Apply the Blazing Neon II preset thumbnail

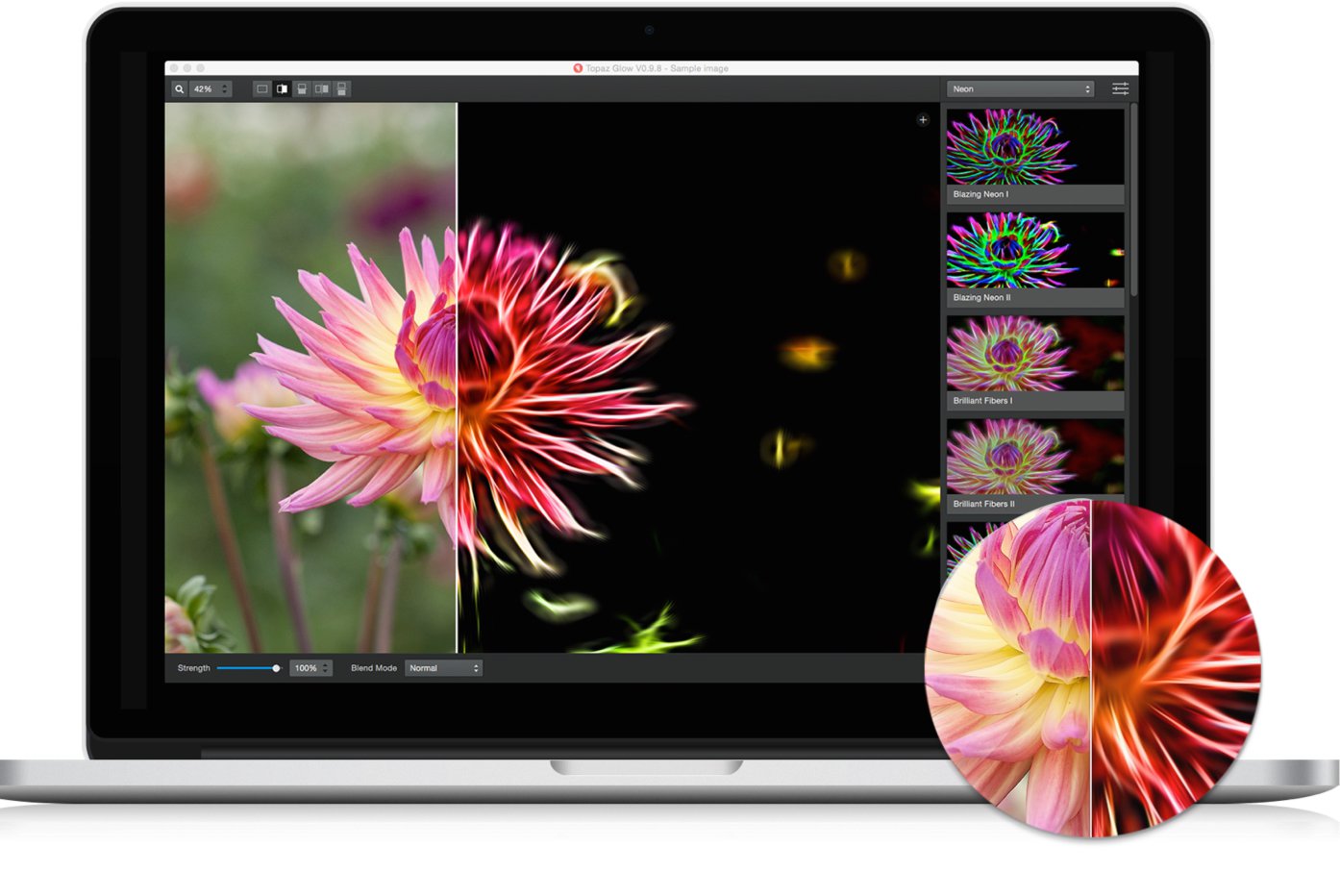[1035, 250]
